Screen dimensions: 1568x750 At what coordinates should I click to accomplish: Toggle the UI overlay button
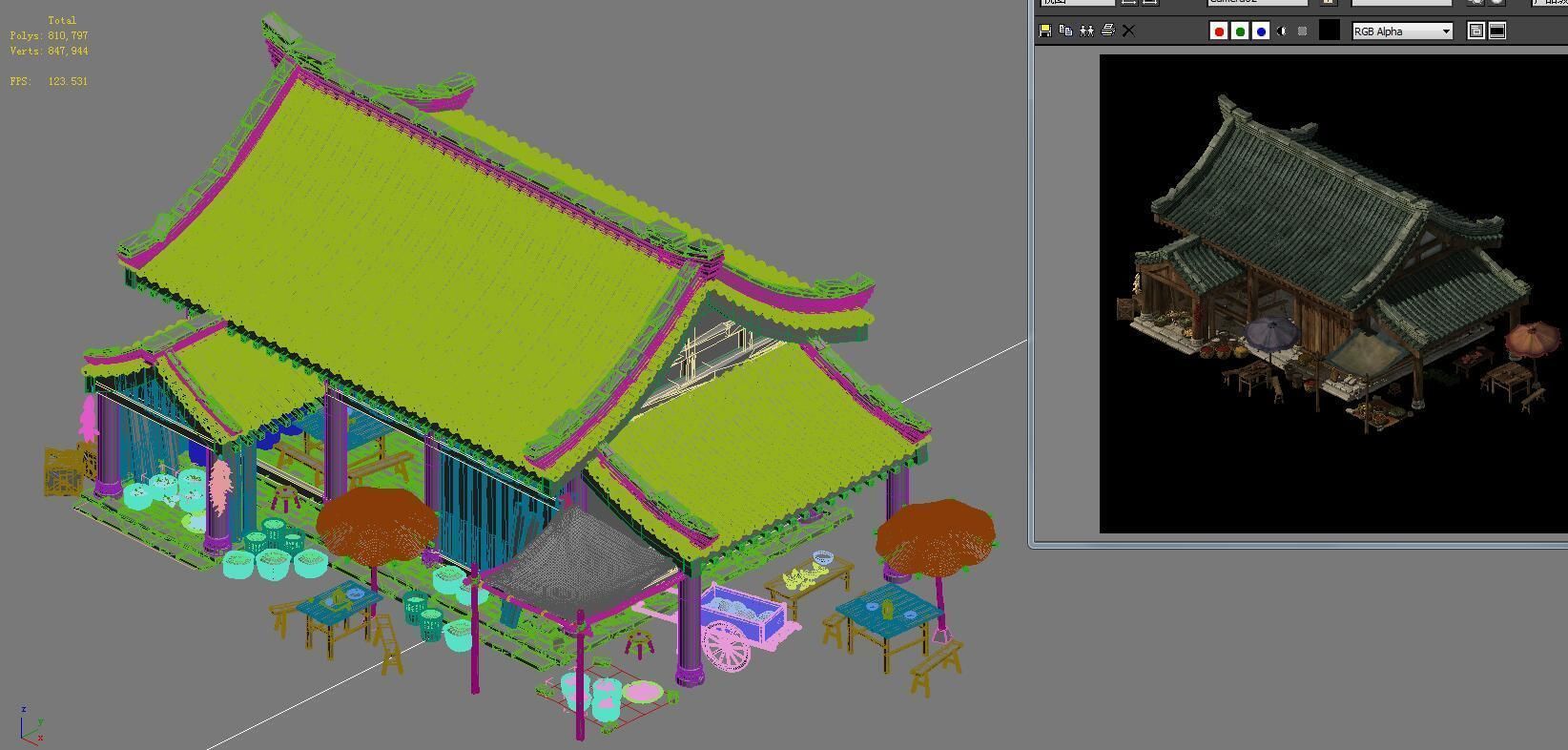tap(1476, 31)
